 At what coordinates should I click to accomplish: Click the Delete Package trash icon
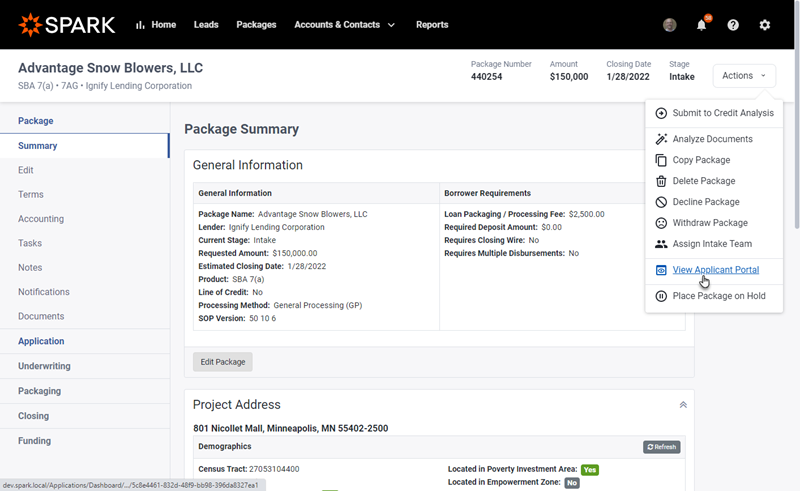661,181
